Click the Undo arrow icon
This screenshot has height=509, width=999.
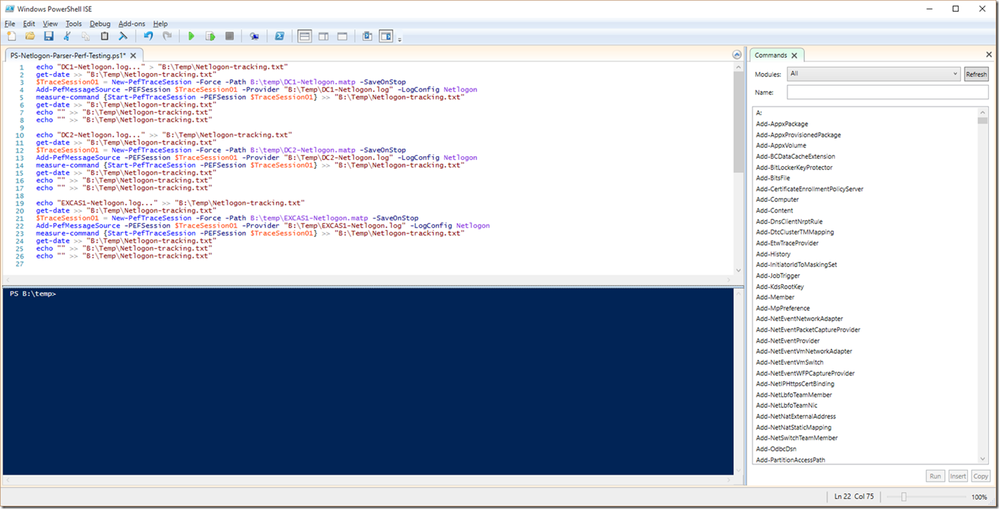point(148,36)
